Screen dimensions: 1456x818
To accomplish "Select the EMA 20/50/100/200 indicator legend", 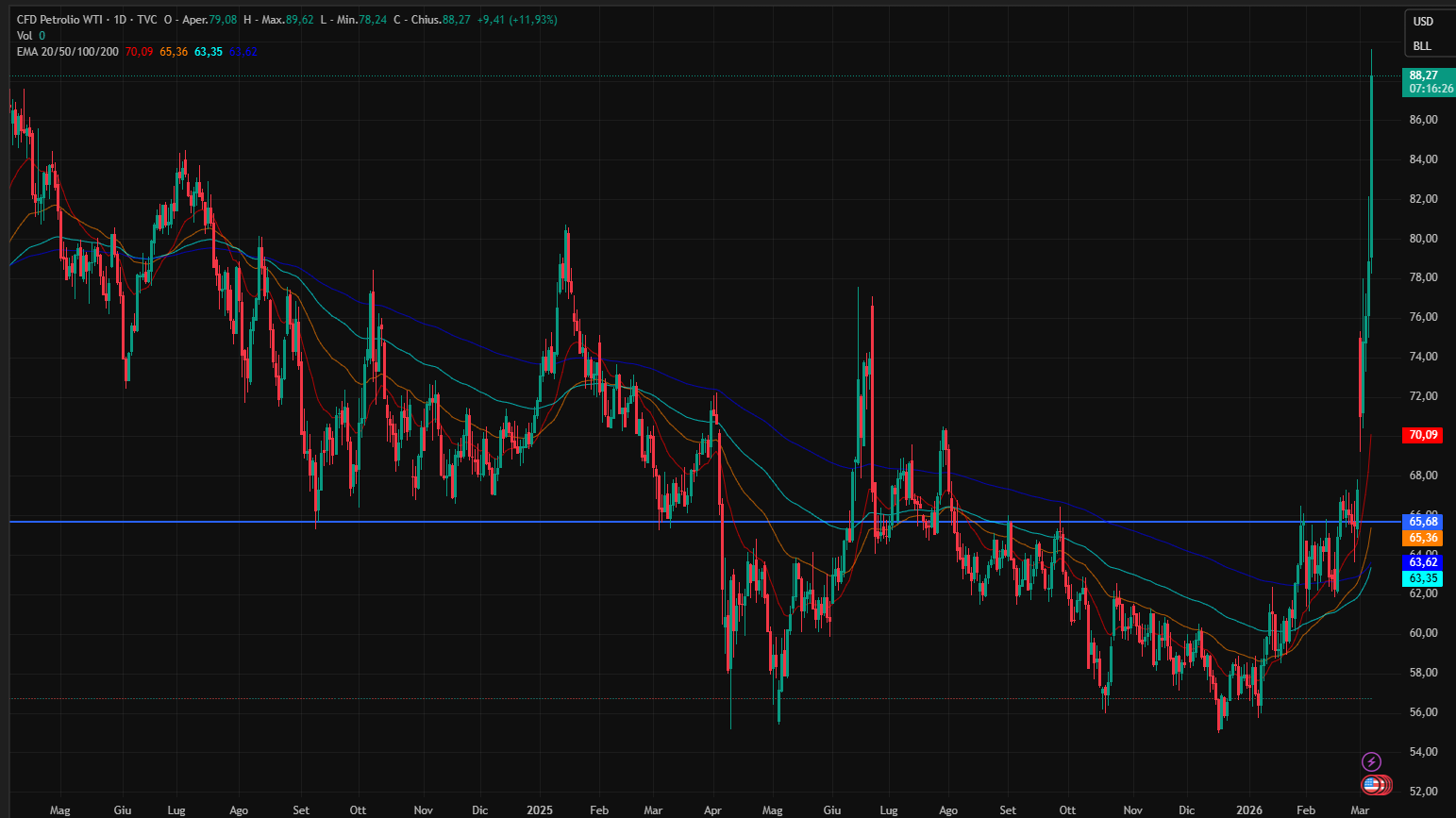I will point(68,52).
